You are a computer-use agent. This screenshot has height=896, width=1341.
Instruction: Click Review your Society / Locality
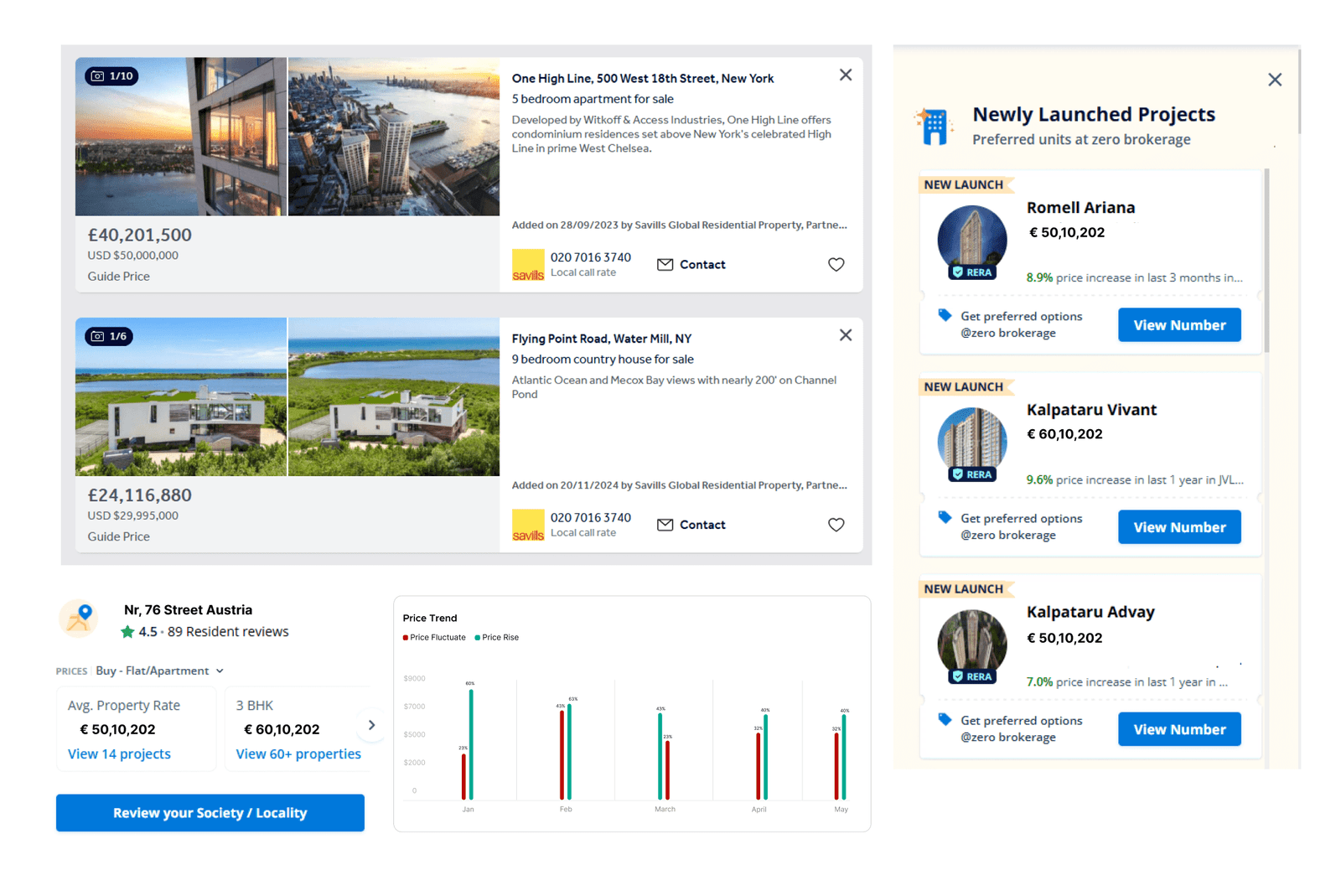(210, 812)
